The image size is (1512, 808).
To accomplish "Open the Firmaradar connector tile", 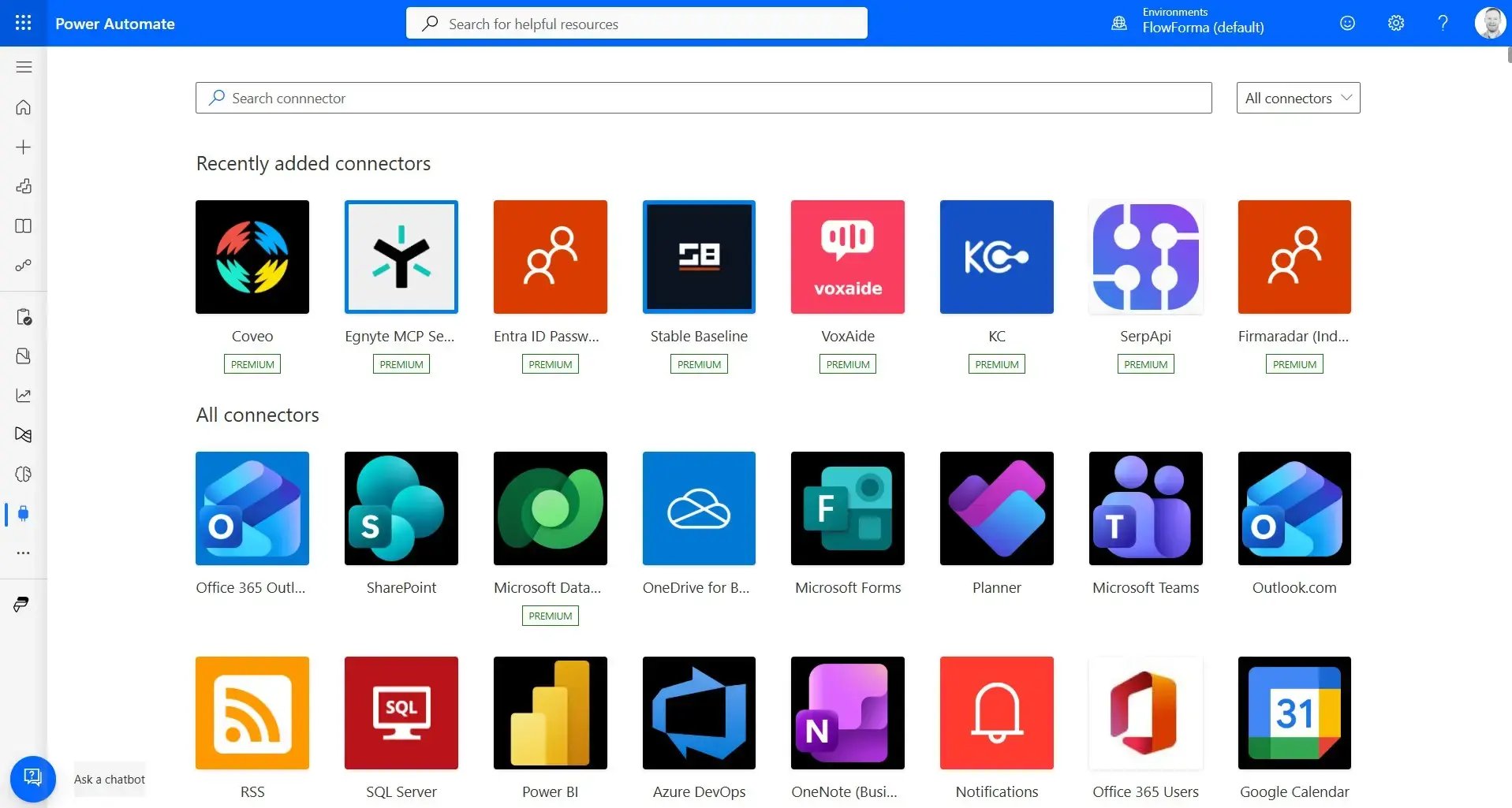I will click(1294, 257).
